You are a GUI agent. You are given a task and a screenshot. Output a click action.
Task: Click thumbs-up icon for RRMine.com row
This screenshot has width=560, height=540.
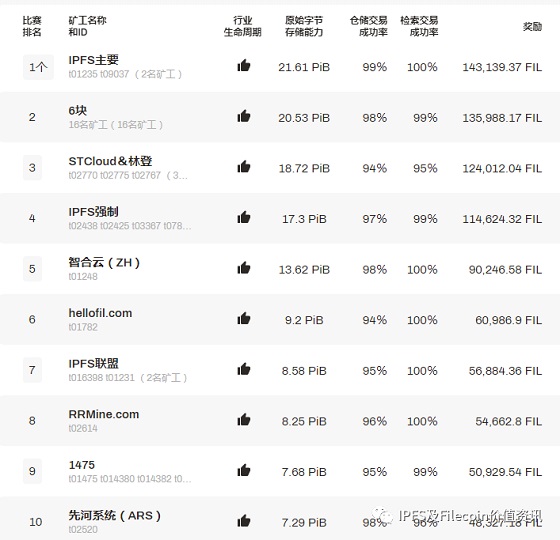tap(244, 420)
